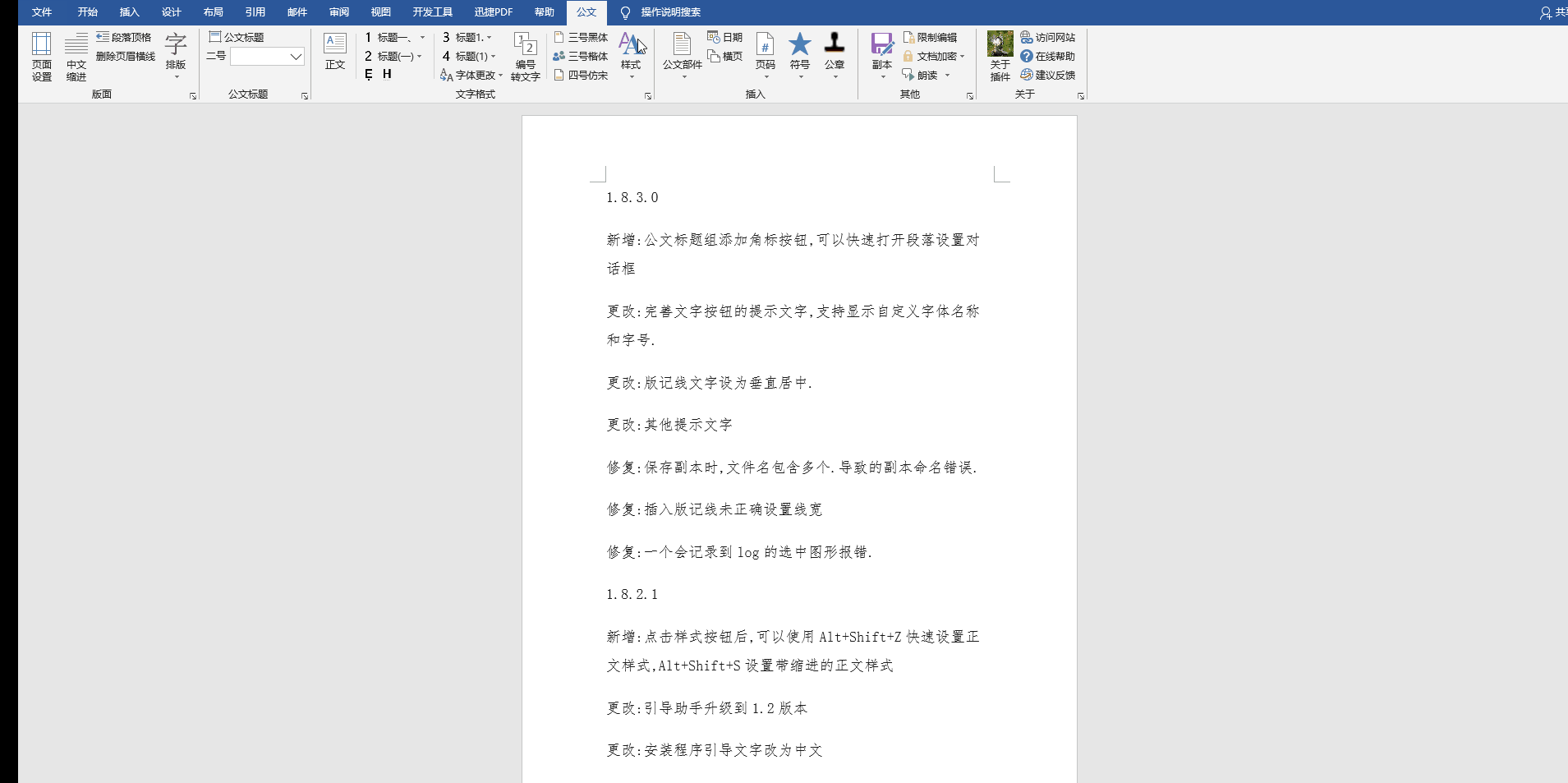Image resolution: width=1568 pixels, height=783 pixels.
Task: Click 限制编辑 restrict editing
Action: (930, 37)
